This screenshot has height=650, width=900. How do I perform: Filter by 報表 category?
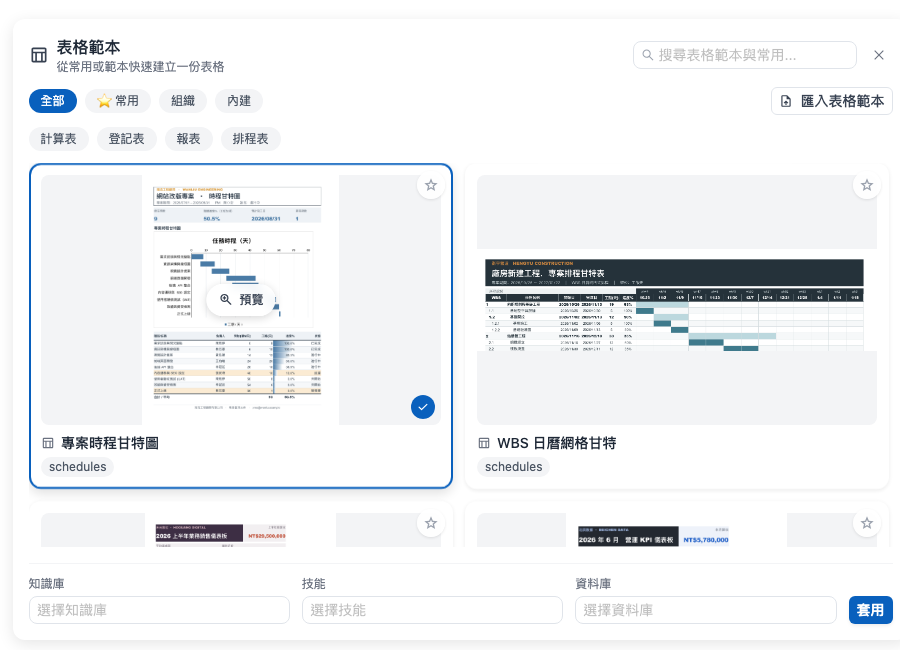pyautogui.click(x=188, y=139)
